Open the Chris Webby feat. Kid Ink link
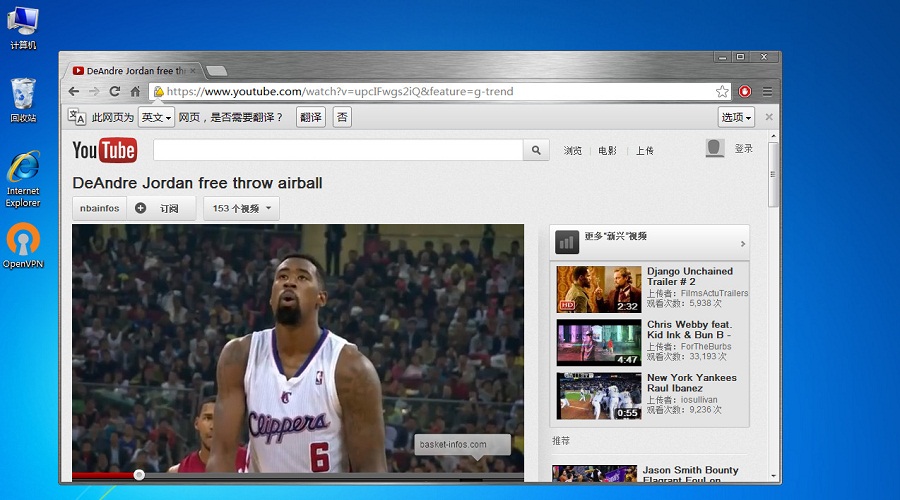900x500 pixels. point(689,330)
